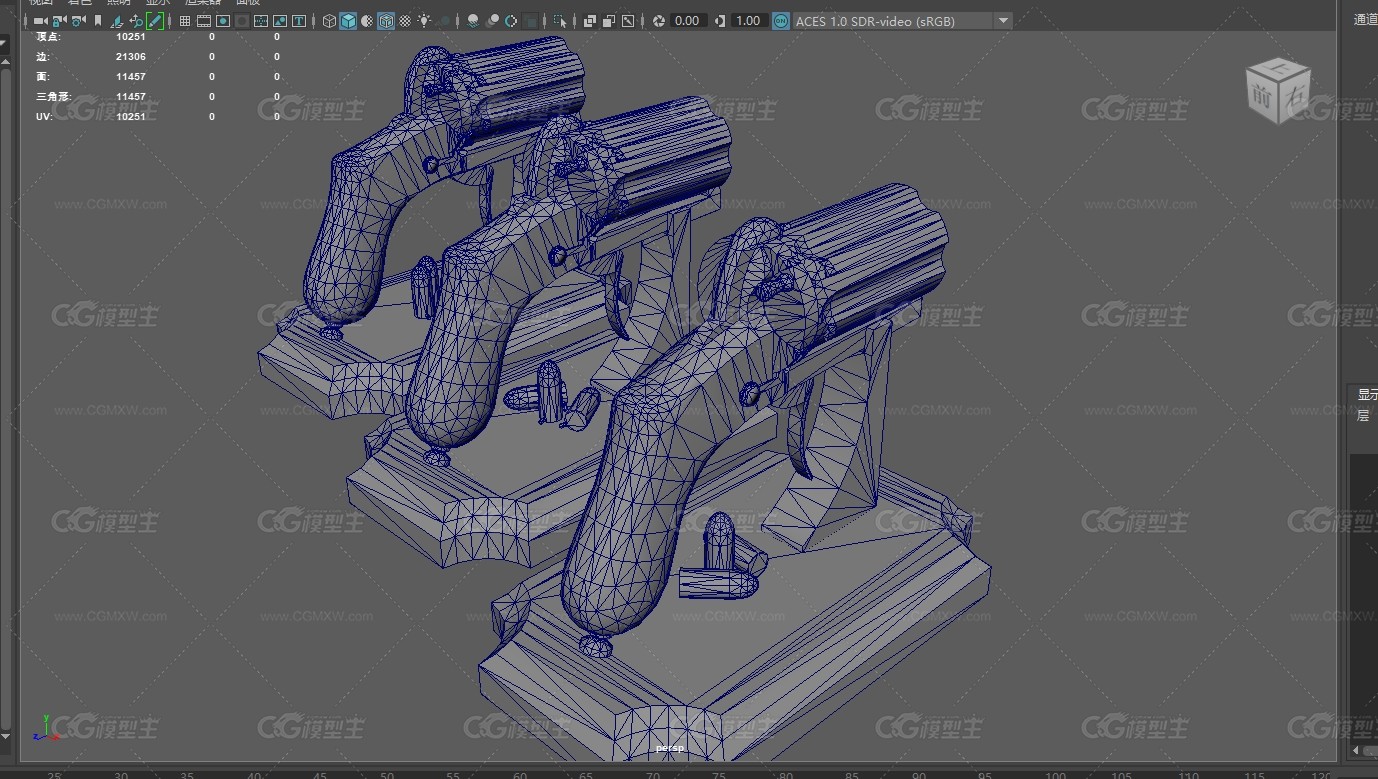Click the Motion Blur icon
Viewport: 1378px width, 779px height.
coord(492,20)
